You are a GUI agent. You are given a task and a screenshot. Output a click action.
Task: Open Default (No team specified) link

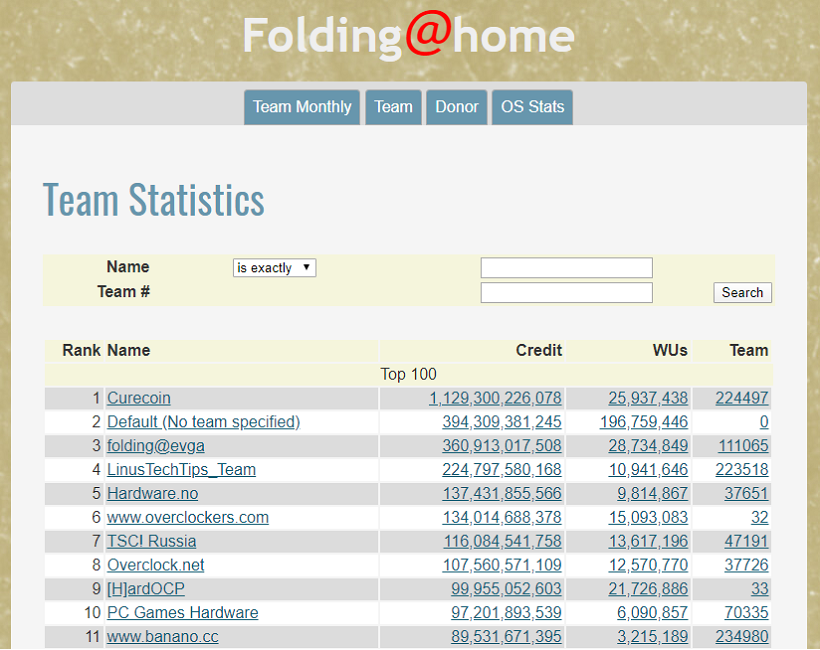(x=203, y=422)
